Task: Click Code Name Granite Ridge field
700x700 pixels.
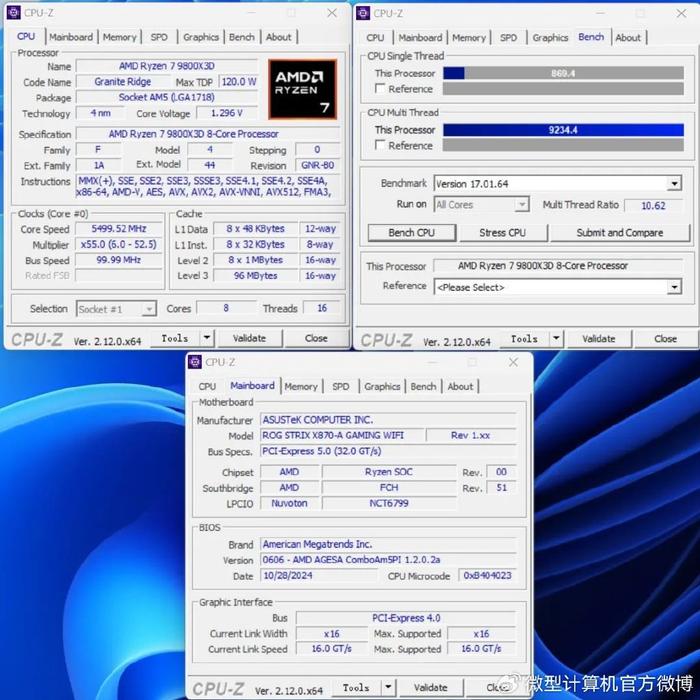Action: [123, 82]
